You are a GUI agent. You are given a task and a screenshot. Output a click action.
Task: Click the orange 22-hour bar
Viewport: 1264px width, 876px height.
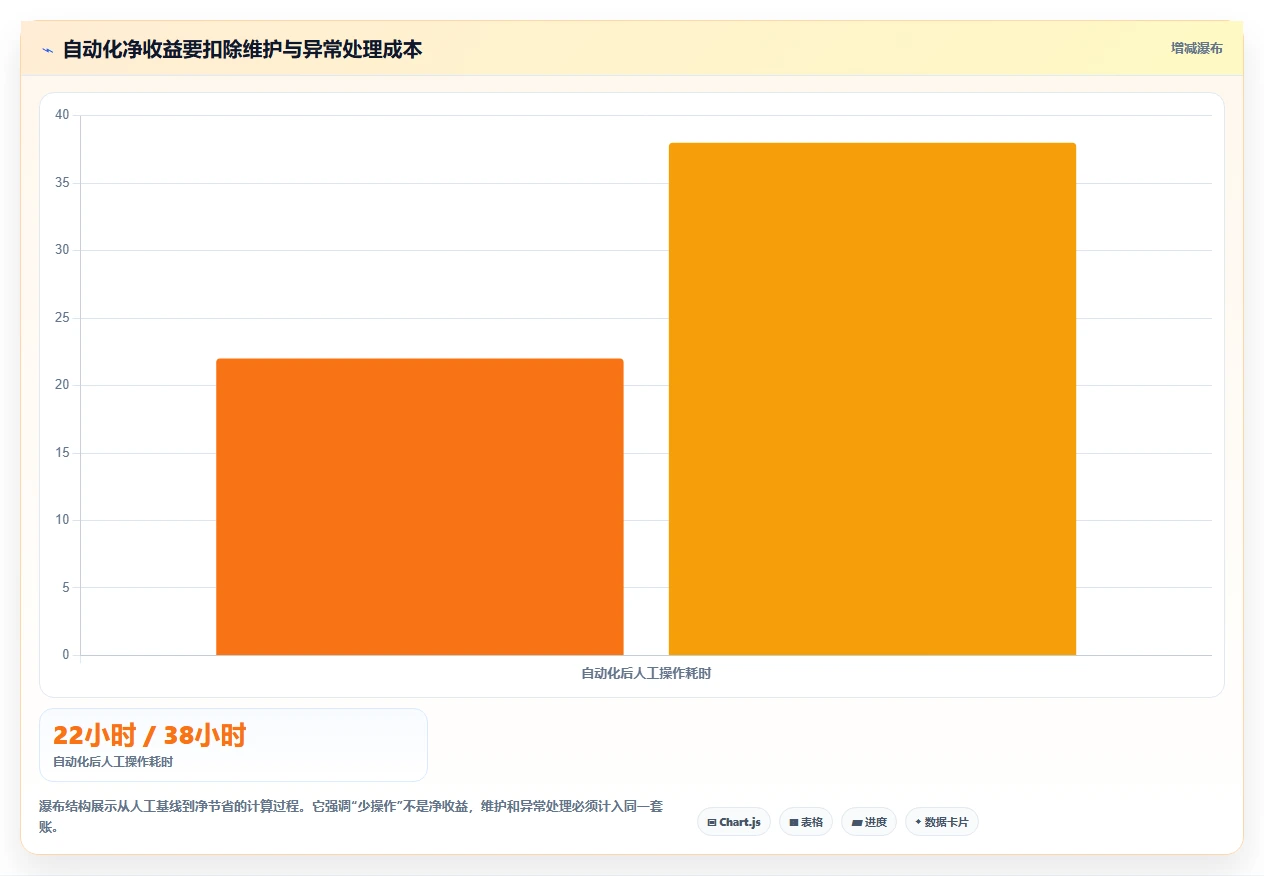click(x=420, y=507)
